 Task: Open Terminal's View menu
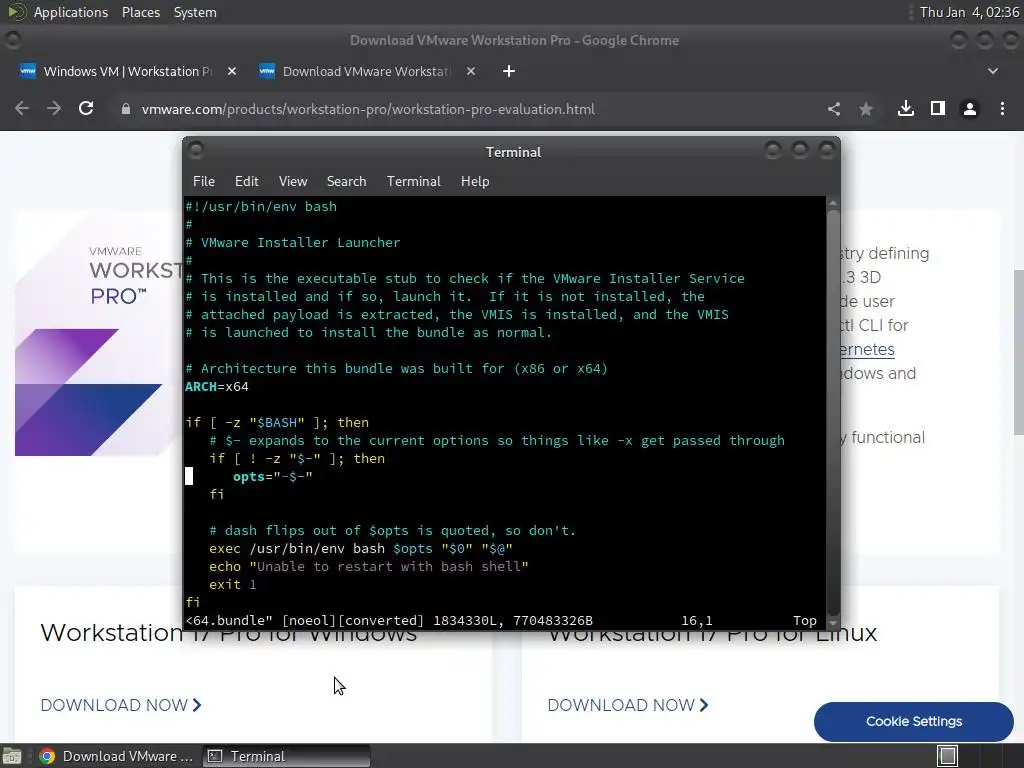tap(293, 182)
